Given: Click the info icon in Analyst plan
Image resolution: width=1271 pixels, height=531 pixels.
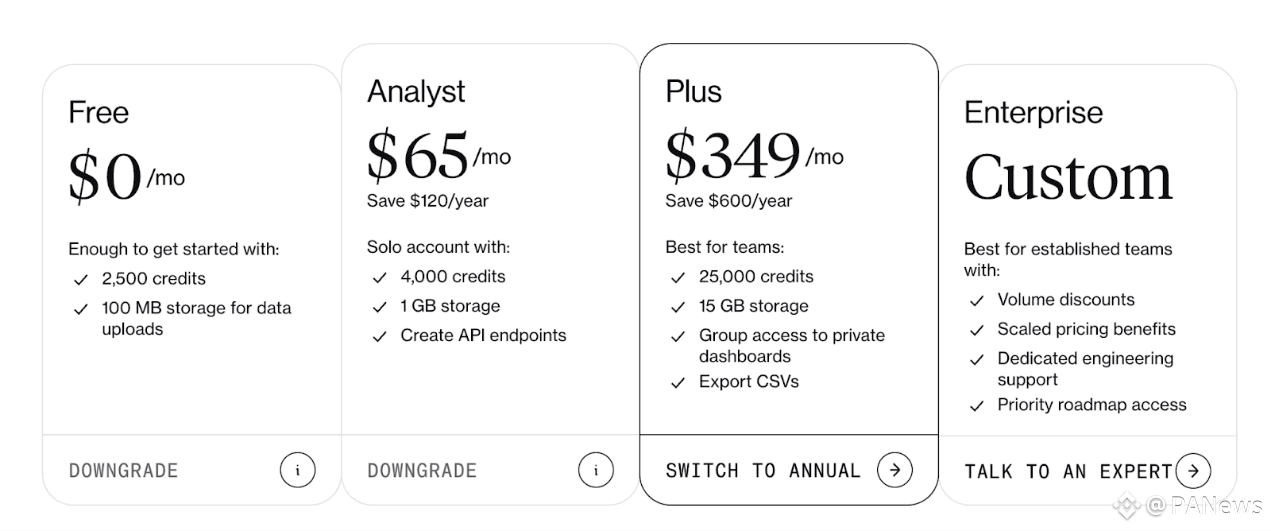Looking at the screenshot, I should tap(596, 470).
